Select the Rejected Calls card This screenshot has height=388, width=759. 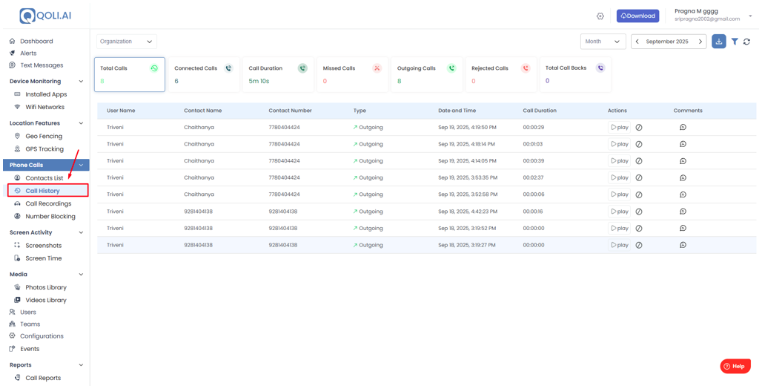click(501, 75)
